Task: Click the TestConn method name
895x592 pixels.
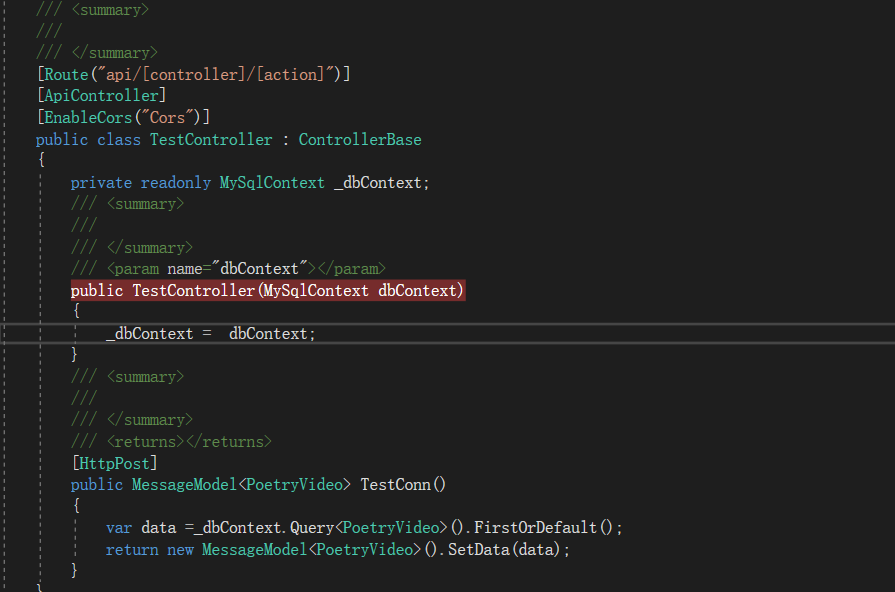Action: [396, 485]
